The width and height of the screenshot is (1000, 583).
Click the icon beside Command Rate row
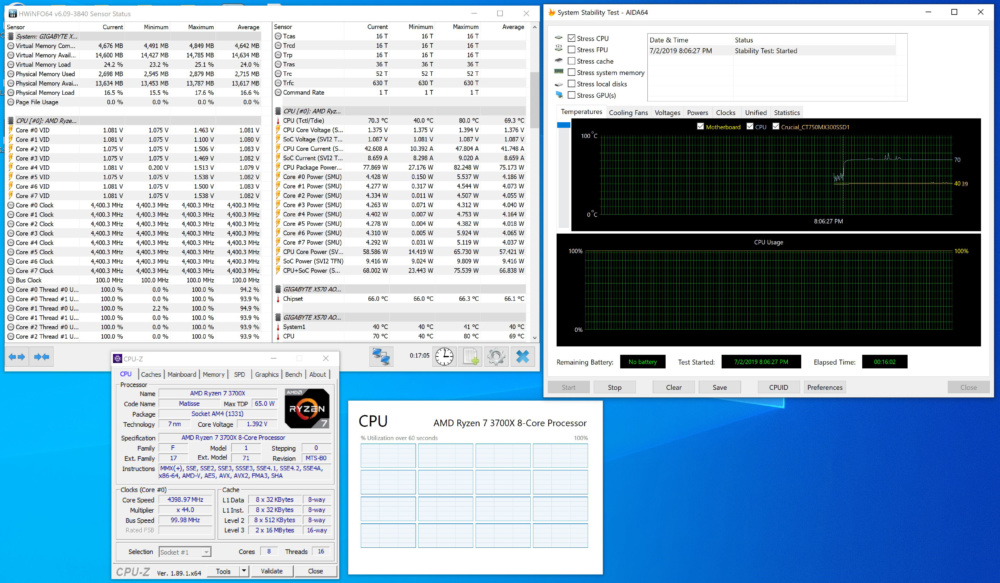click(x=278, y=92)
